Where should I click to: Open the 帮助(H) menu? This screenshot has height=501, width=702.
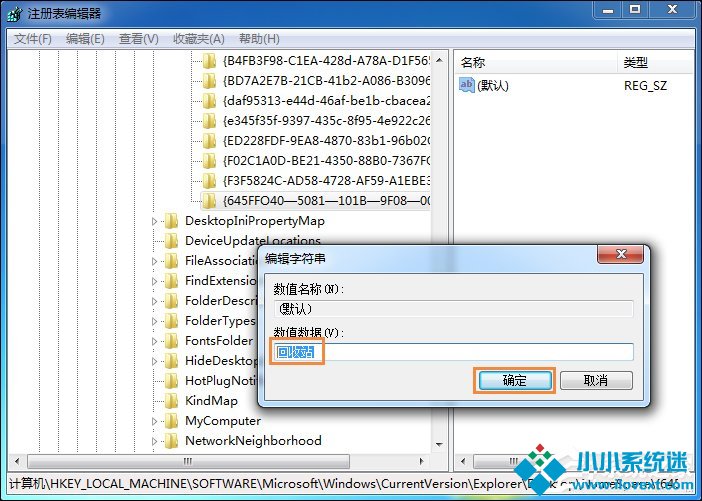click(x=259, y=39)
